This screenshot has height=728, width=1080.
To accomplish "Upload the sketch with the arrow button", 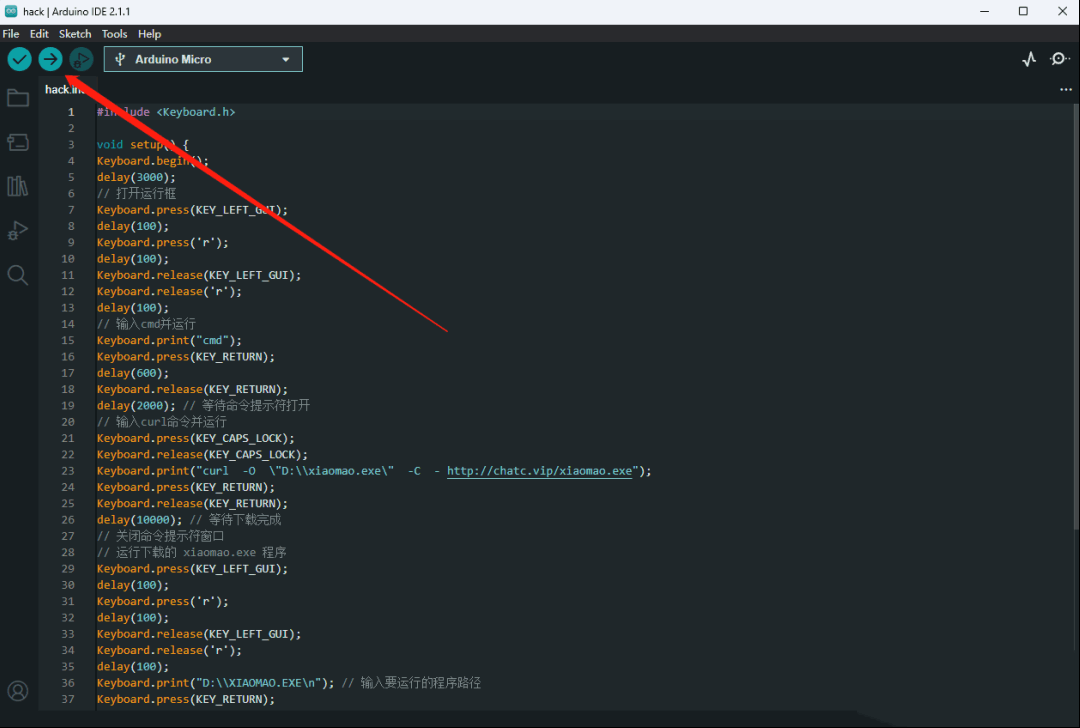I will 50,59.
